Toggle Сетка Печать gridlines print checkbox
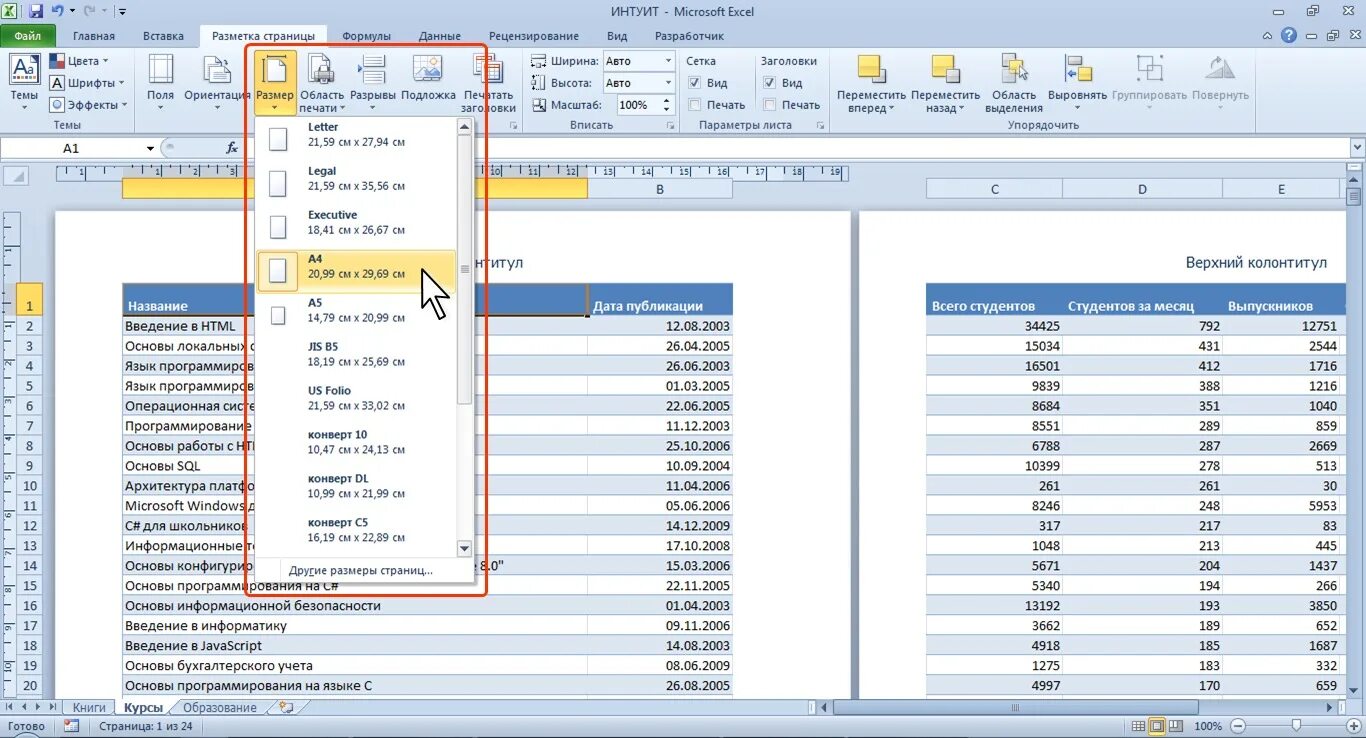This screenshot has width=1366, height=738. click(695, 105)
